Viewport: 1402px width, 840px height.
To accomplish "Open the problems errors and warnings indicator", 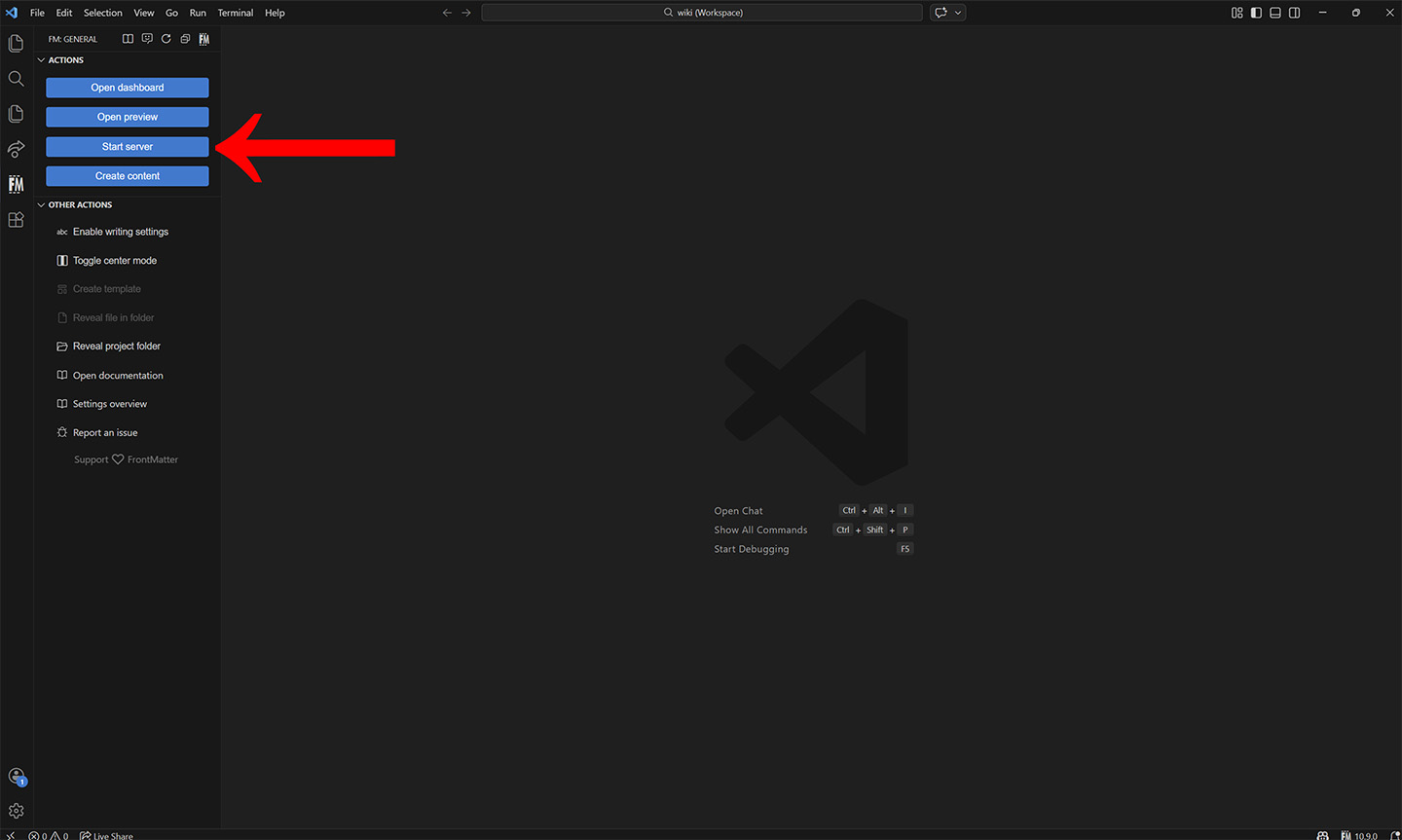I will [49, 835].
